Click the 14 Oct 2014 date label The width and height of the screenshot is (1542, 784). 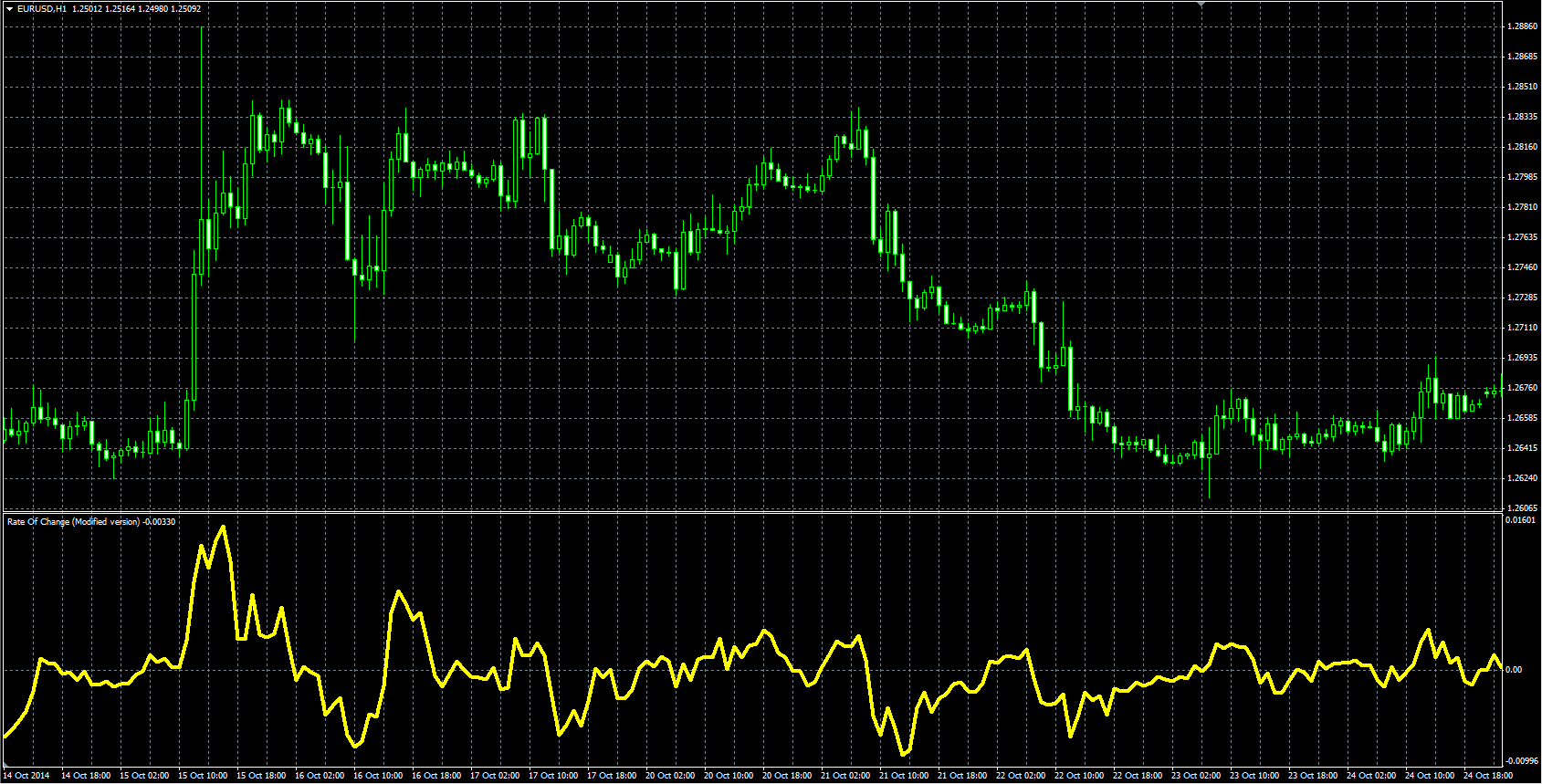(27, 776)
